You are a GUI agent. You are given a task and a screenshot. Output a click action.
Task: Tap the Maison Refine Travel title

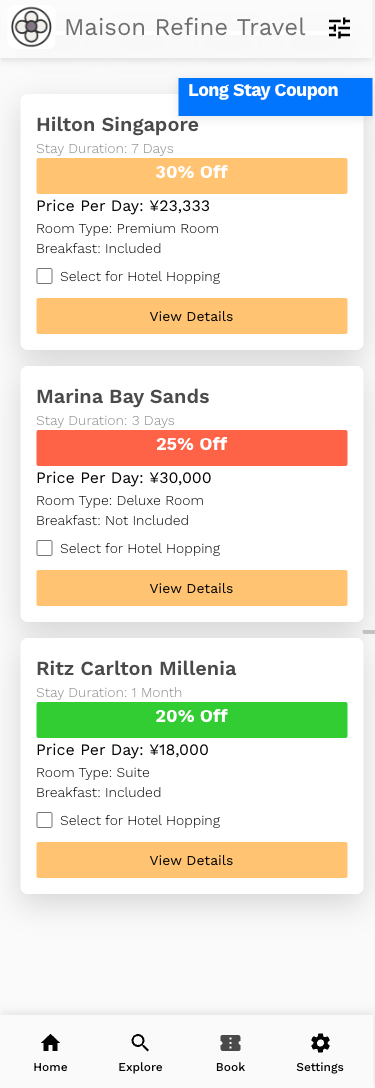185,28
